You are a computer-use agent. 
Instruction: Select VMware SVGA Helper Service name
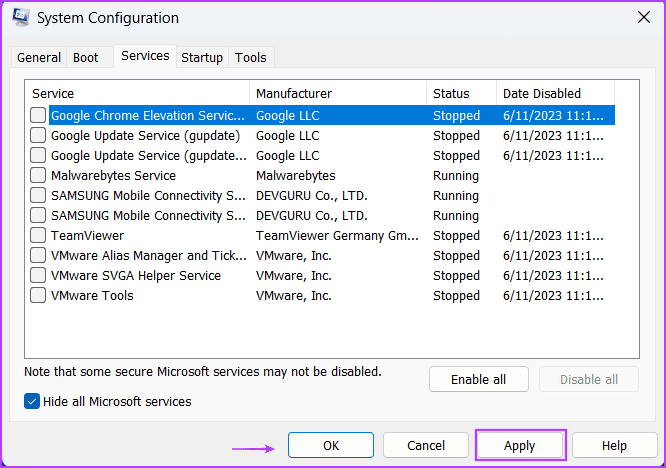coord(136,275)
